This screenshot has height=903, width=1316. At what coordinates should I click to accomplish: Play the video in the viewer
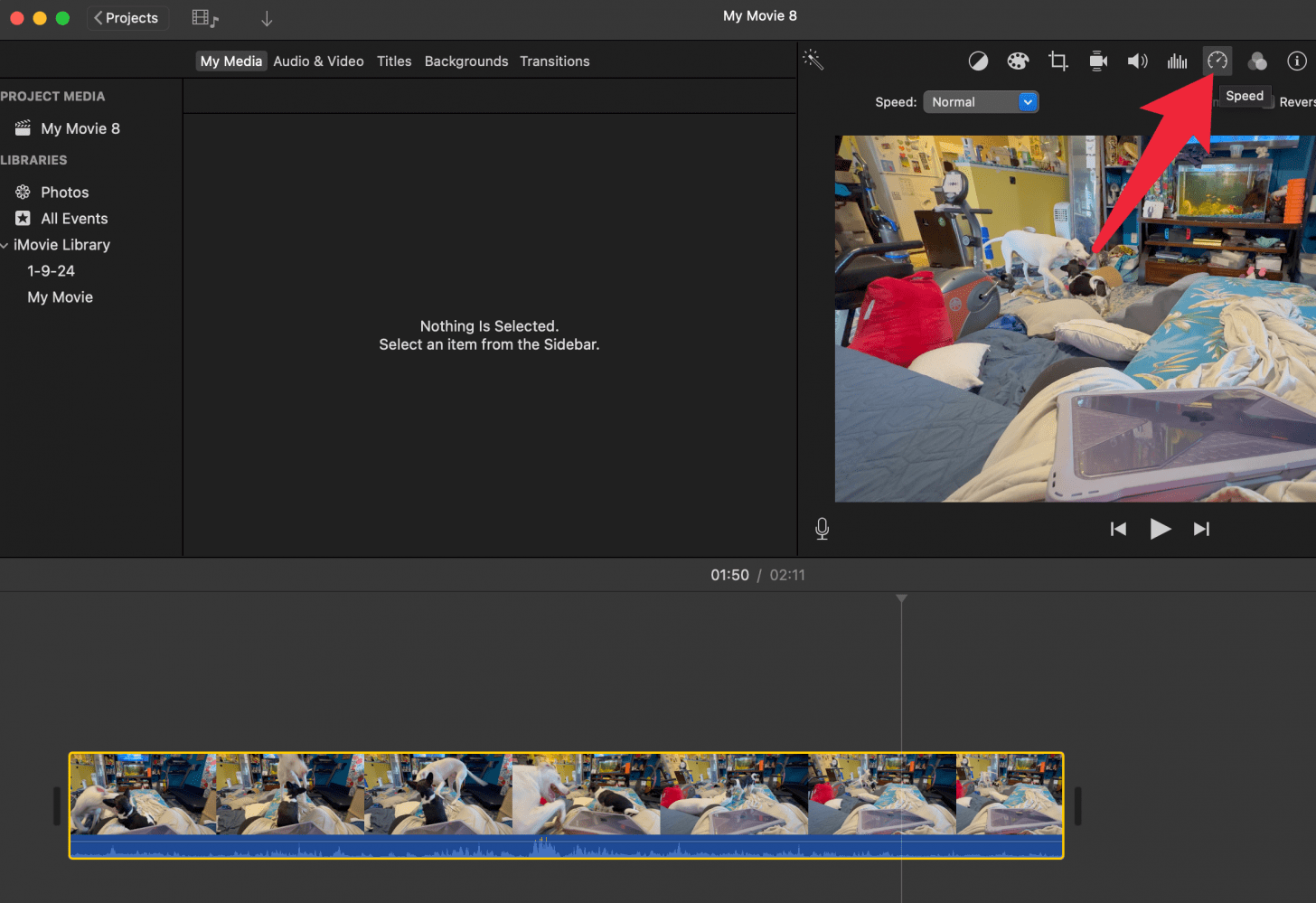pos(1160,529)
